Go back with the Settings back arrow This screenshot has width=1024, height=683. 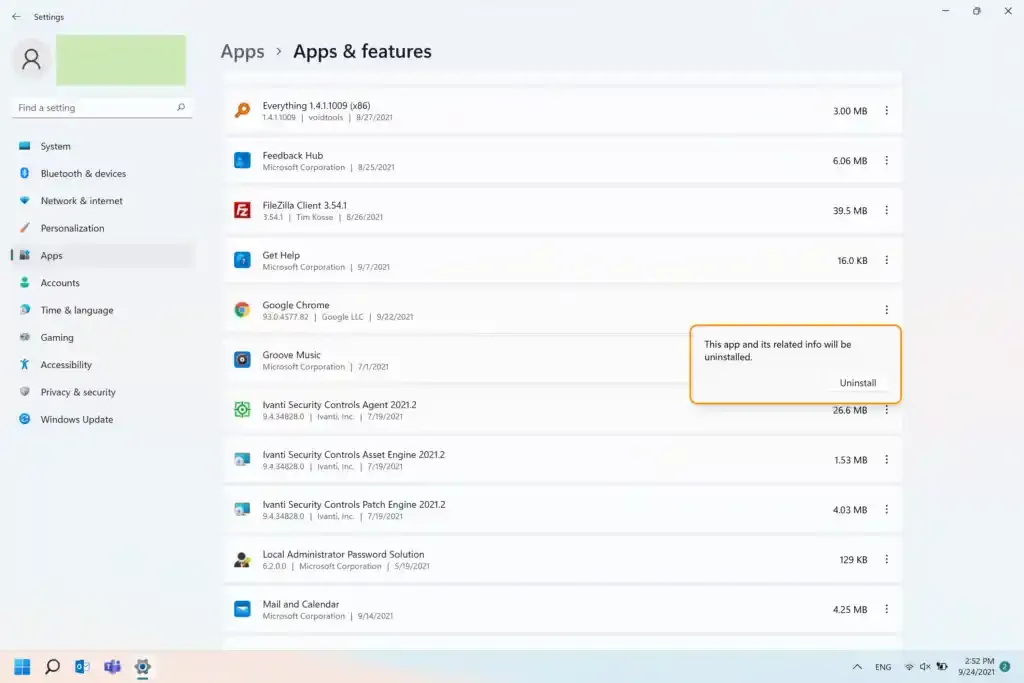tap(16, 16)
